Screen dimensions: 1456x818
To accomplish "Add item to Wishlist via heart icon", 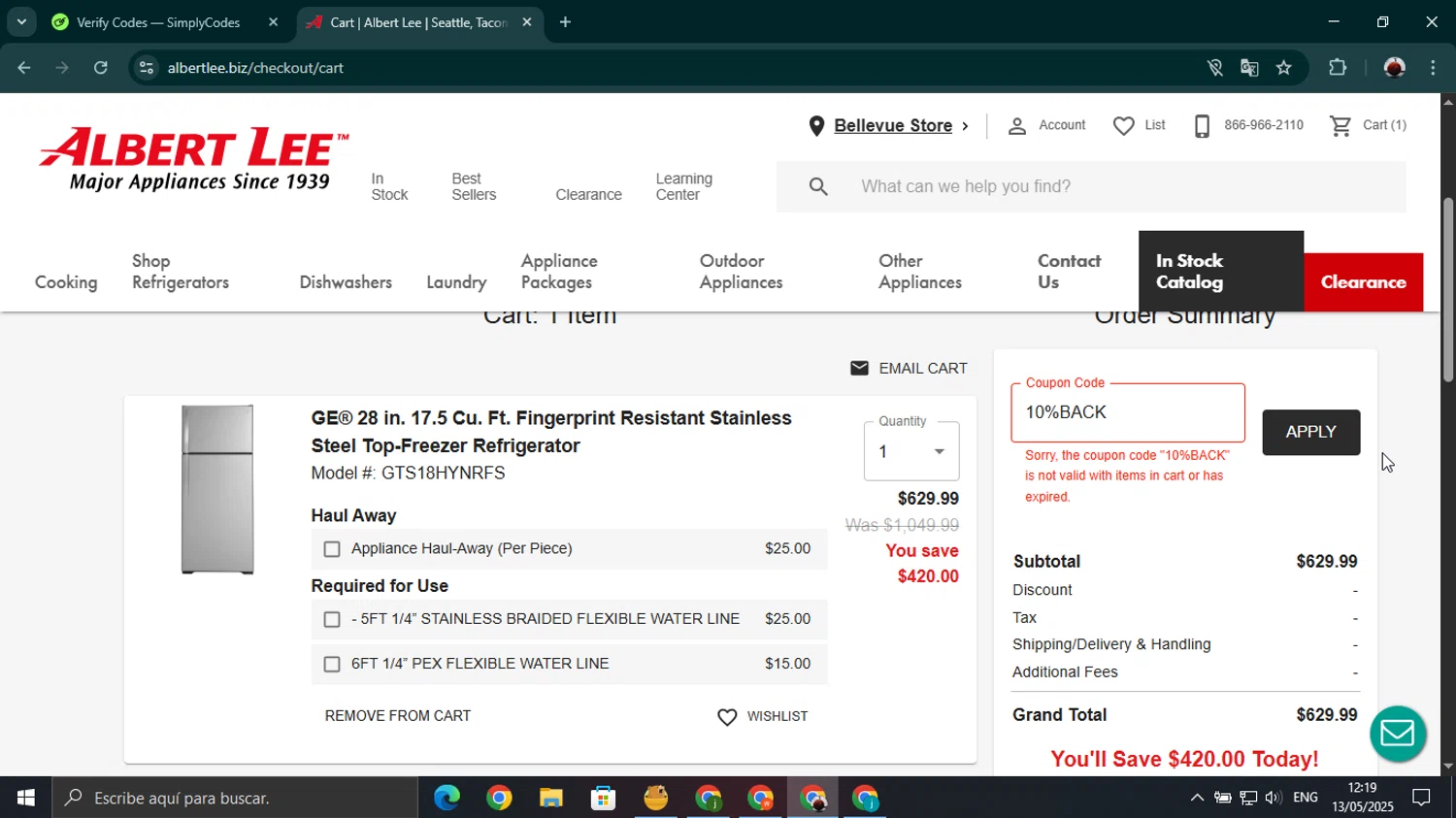I will tap(727, 716).
